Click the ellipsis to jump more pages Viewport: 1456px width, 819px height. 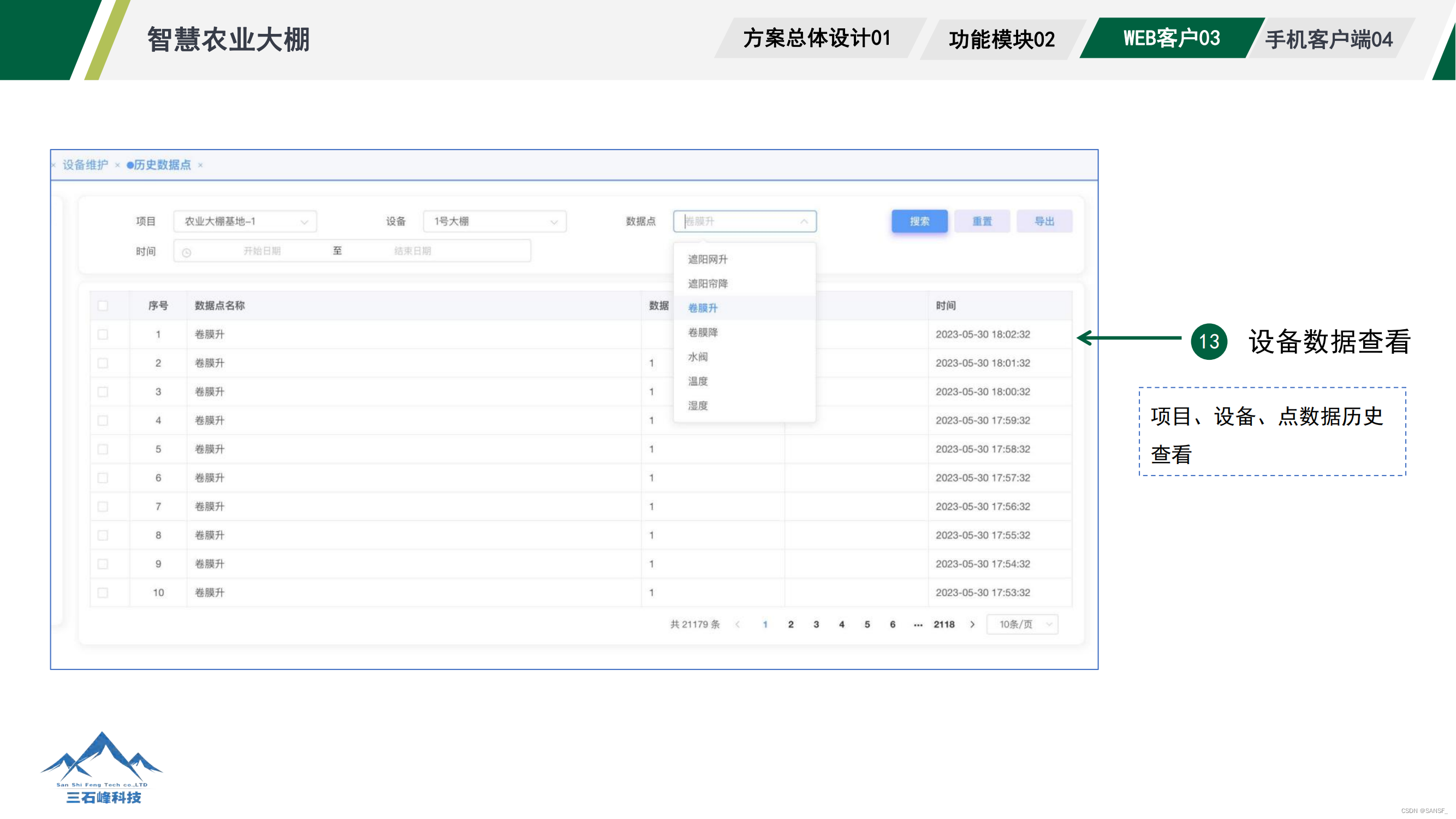click(918, 624)
